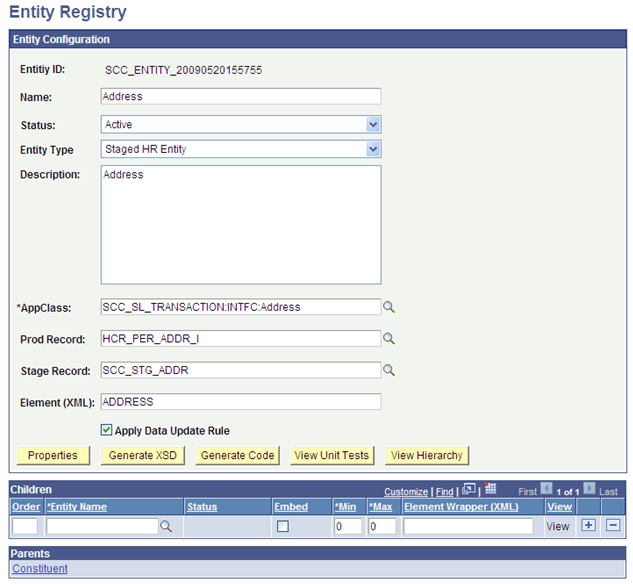Viewport: 633px width, 584px height.
Task: Sort by Entity Name column header
Action: 77,507
